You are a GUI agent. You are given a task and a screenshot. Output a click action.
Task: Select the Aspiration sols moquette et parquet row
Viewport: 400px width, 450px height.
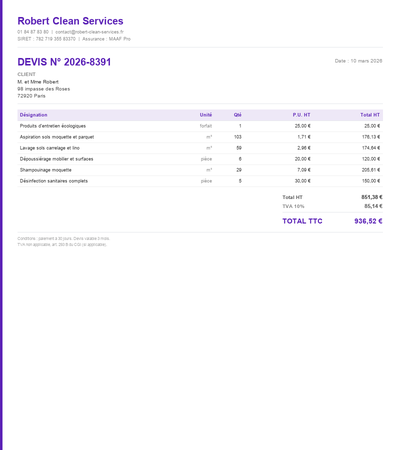pos(200,137)
